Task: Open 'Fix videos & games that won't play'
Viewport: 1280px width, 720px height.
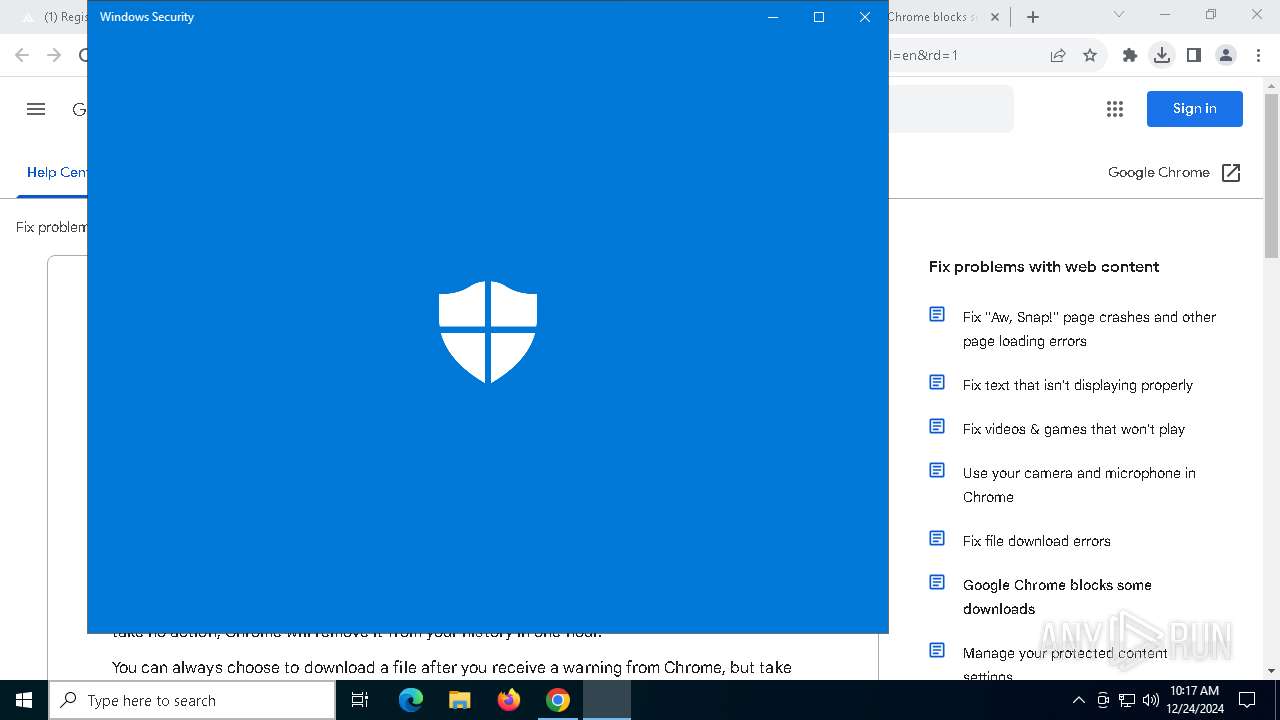Action: click(1074, 429)
